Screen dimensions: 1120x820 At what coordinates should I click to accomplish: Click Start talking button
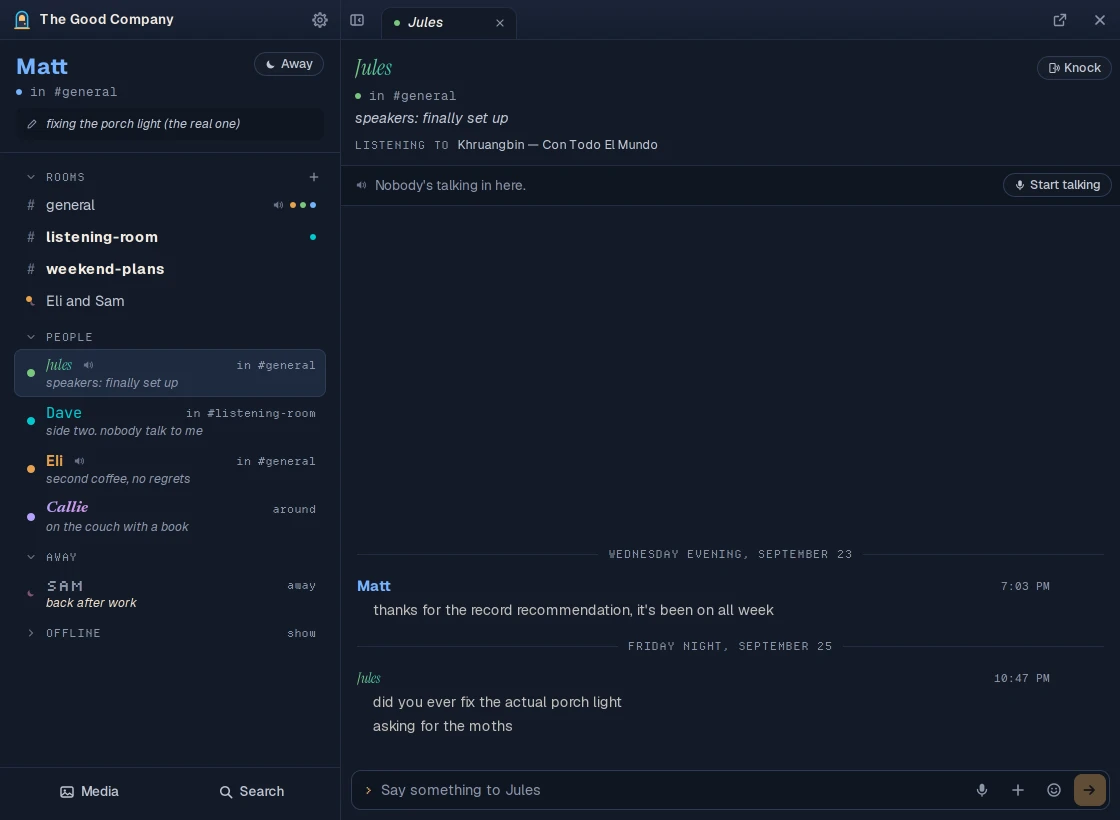[1057, 185]
